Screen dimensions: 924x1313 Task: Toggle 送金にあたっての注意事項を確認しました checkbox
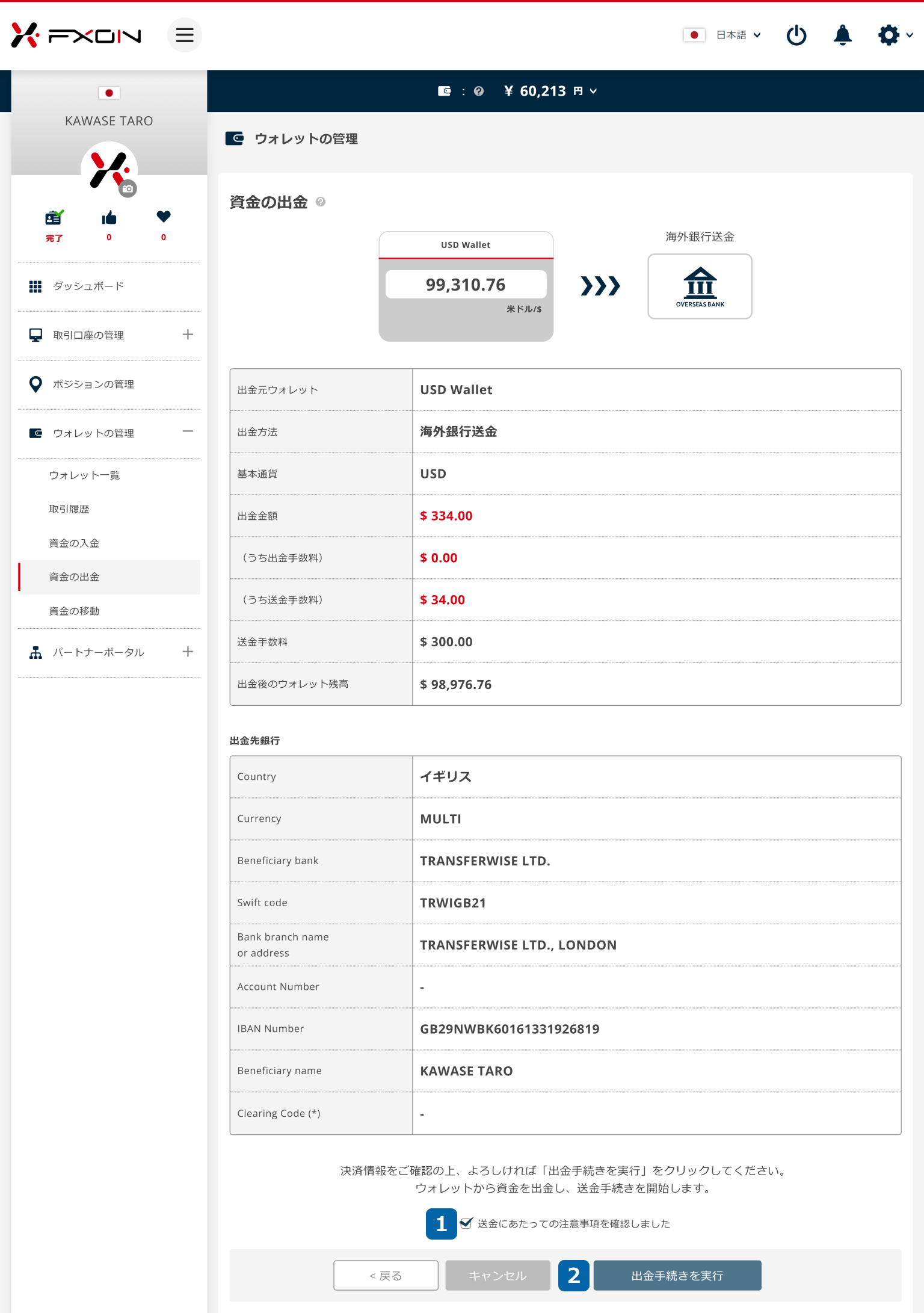(466, 1223)
